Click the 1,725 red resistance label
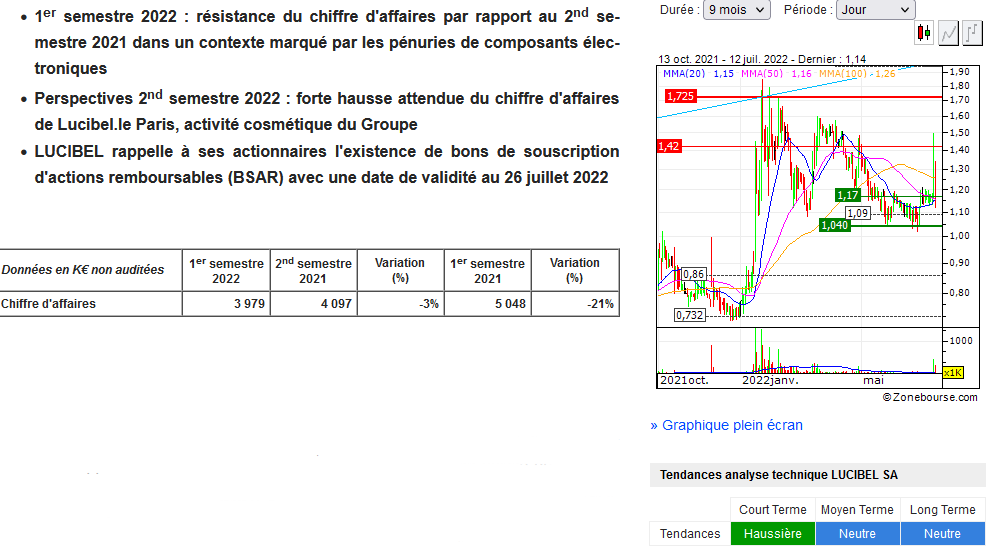The width and height of the screenshot is (991, 551). [x=680, y=96]
